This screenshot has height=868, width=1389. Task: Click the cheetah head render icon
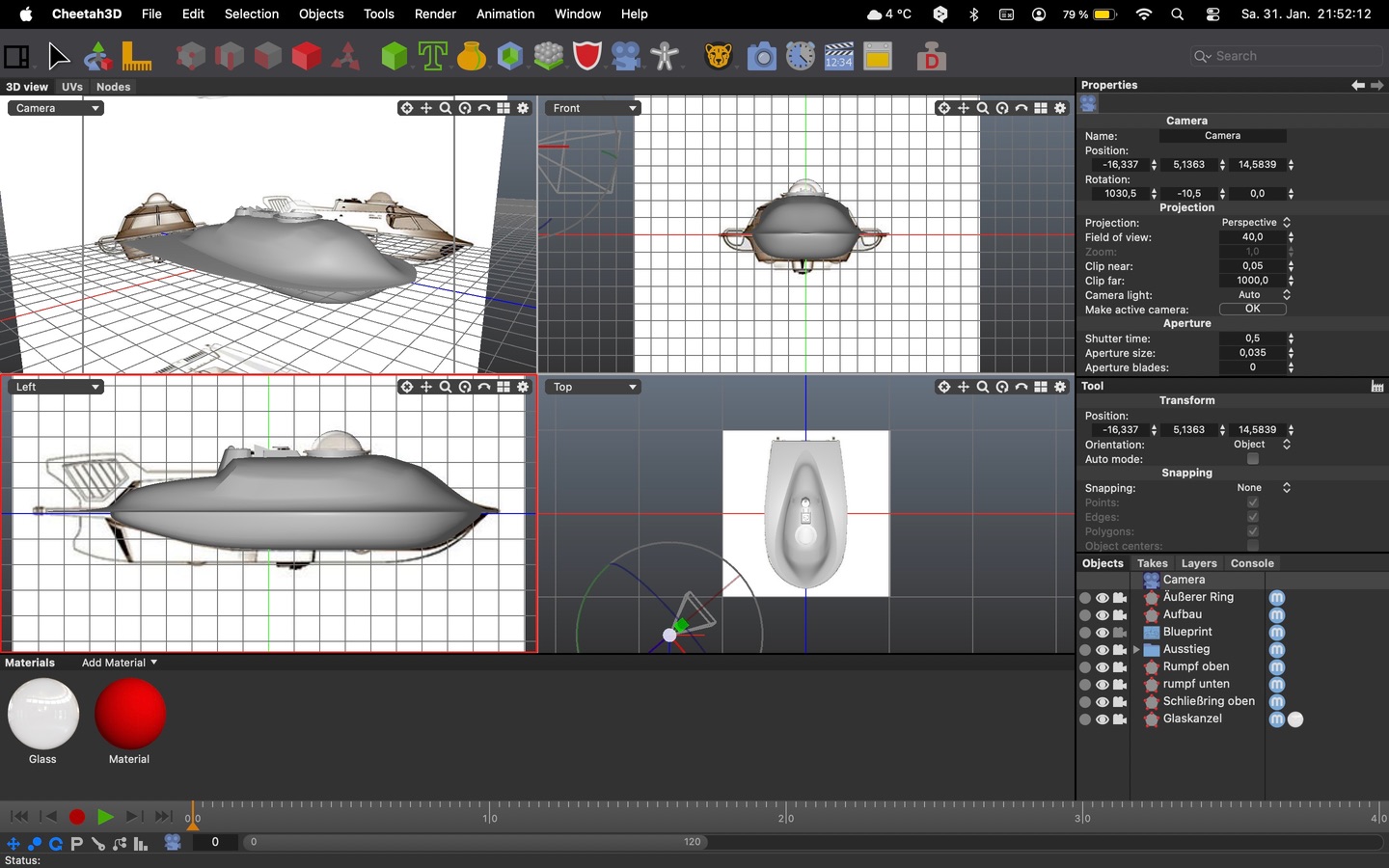click(x=719, y=57)
